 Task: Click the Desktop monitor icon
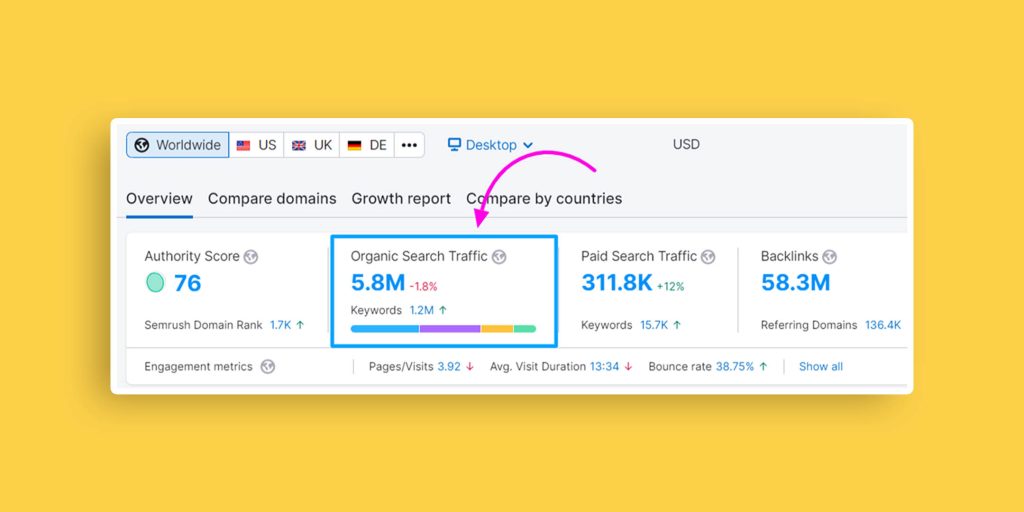(x=454, y=145)
